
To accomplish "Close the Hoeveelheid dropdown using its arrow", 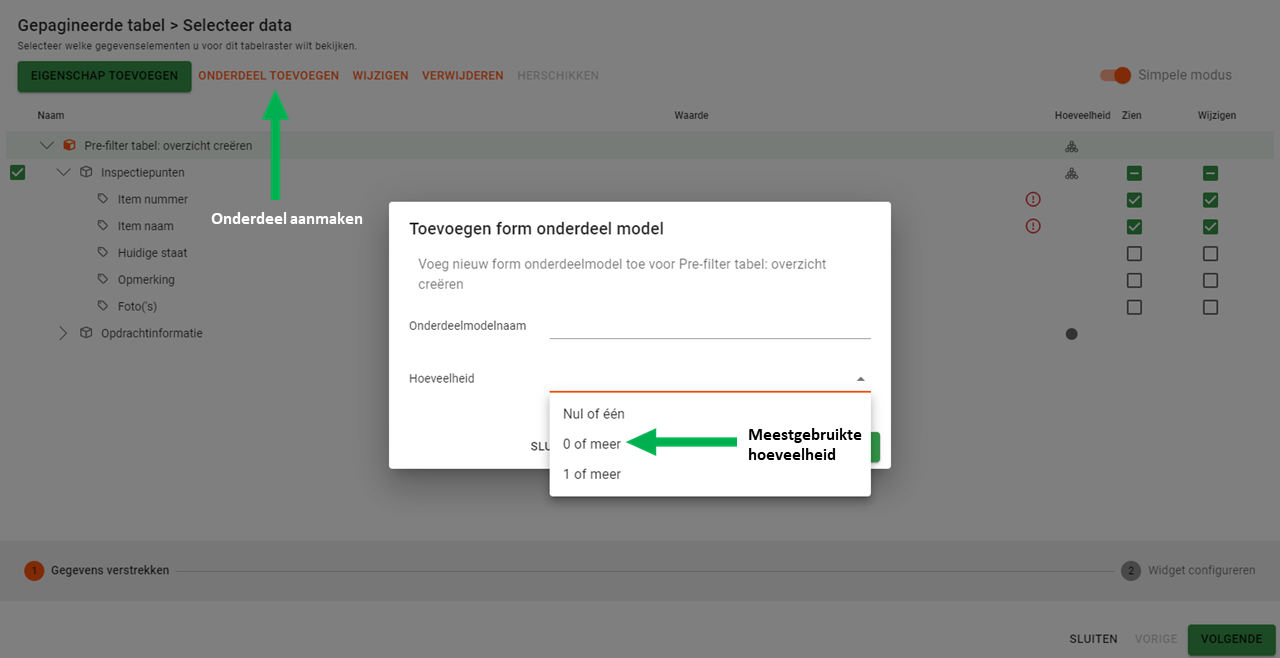I will [860, 380].
